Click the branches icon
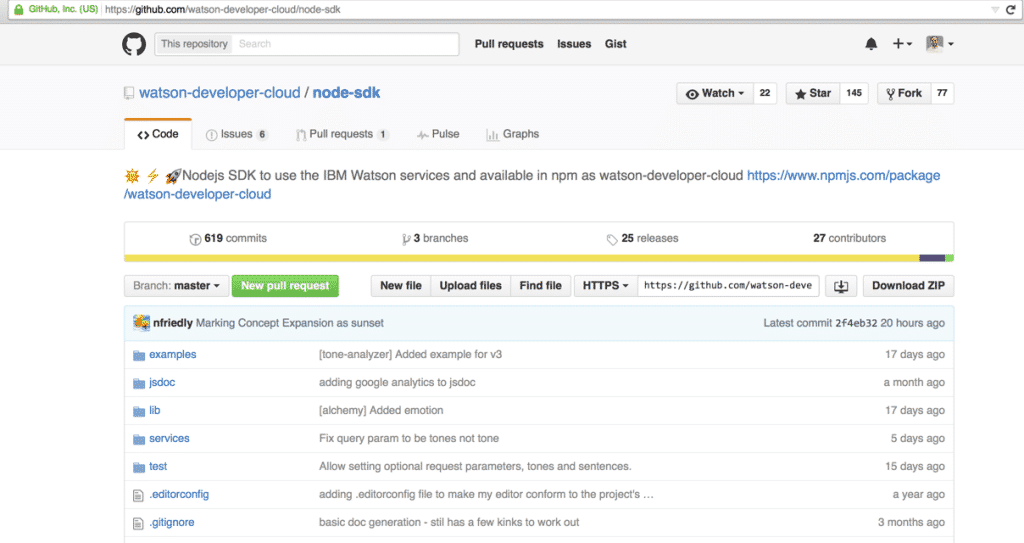 coord(406,239)
